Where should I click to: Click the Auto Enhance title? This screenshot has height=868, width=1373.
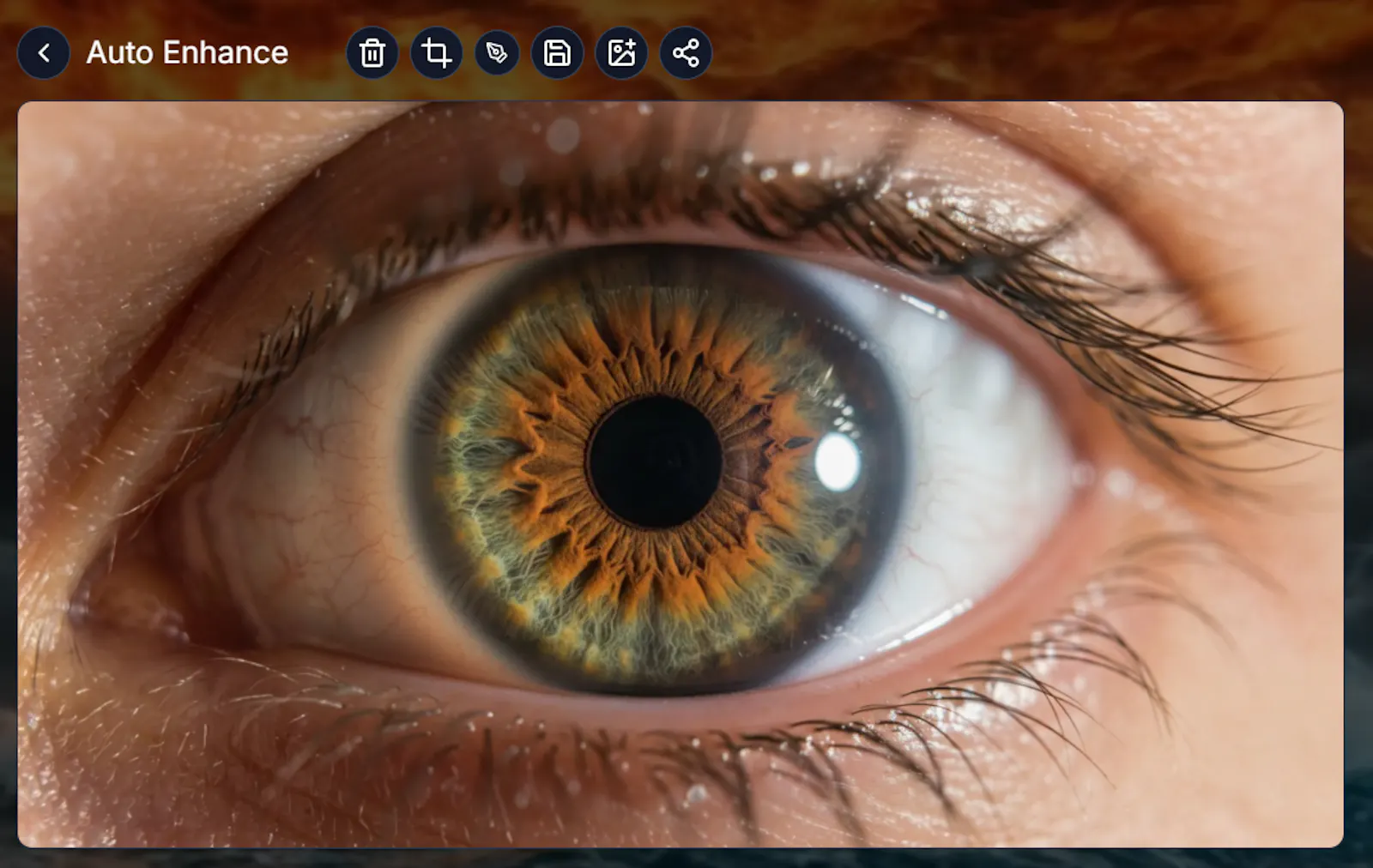pyautogui.click(x=187, y=53)
